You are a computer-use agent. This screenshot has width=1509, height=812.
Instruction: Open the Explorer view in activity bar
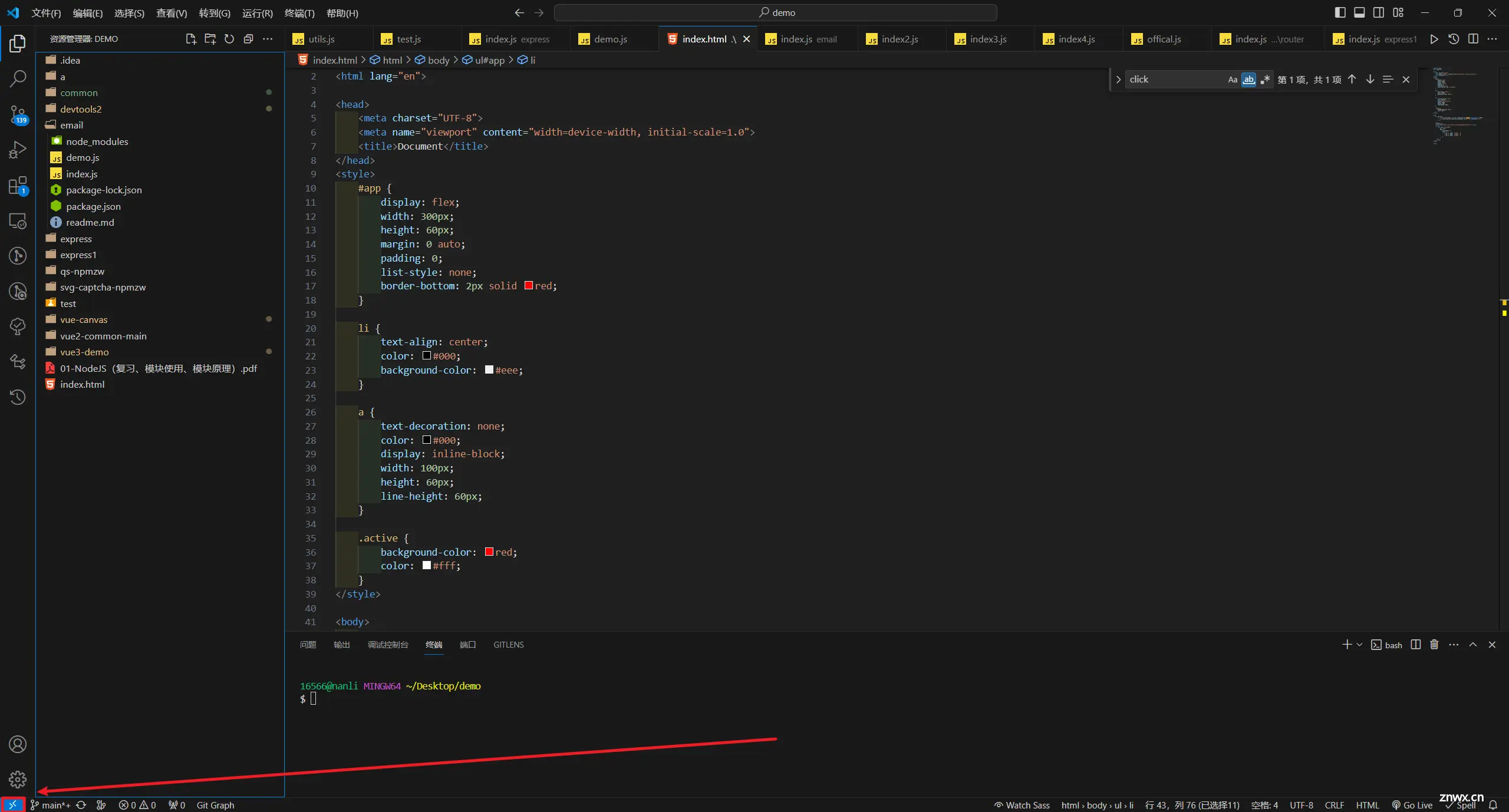click(18, 43)
